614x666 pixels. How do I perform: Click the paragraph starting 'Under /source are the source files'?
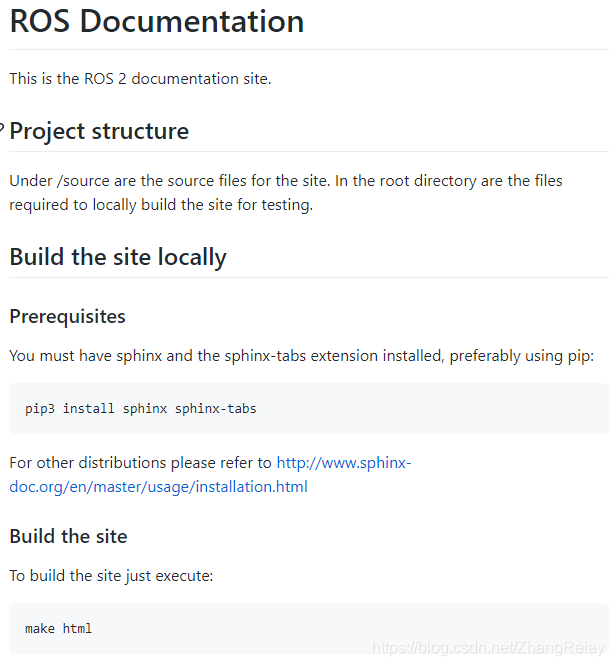click(286, 193)
